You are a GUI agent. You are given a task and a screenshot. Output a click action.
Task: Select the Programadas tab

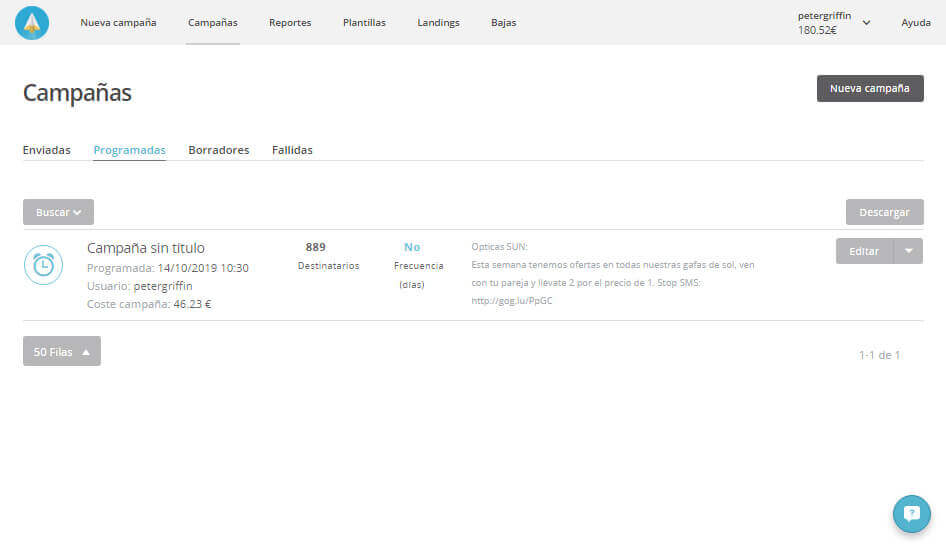[129, 150]
